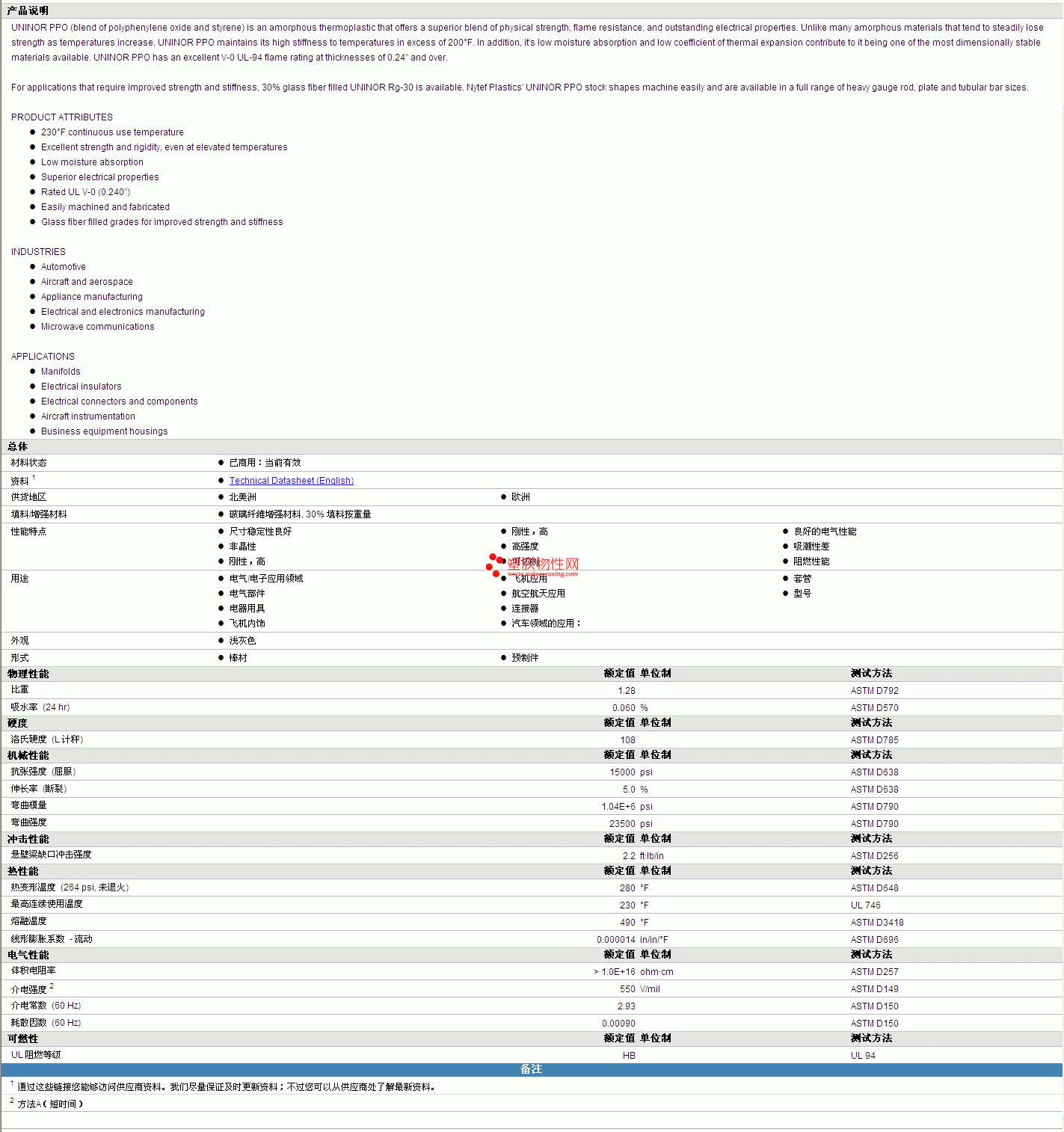
Task: Click the ASTM D785 test method cell
Action: [875, 740]
